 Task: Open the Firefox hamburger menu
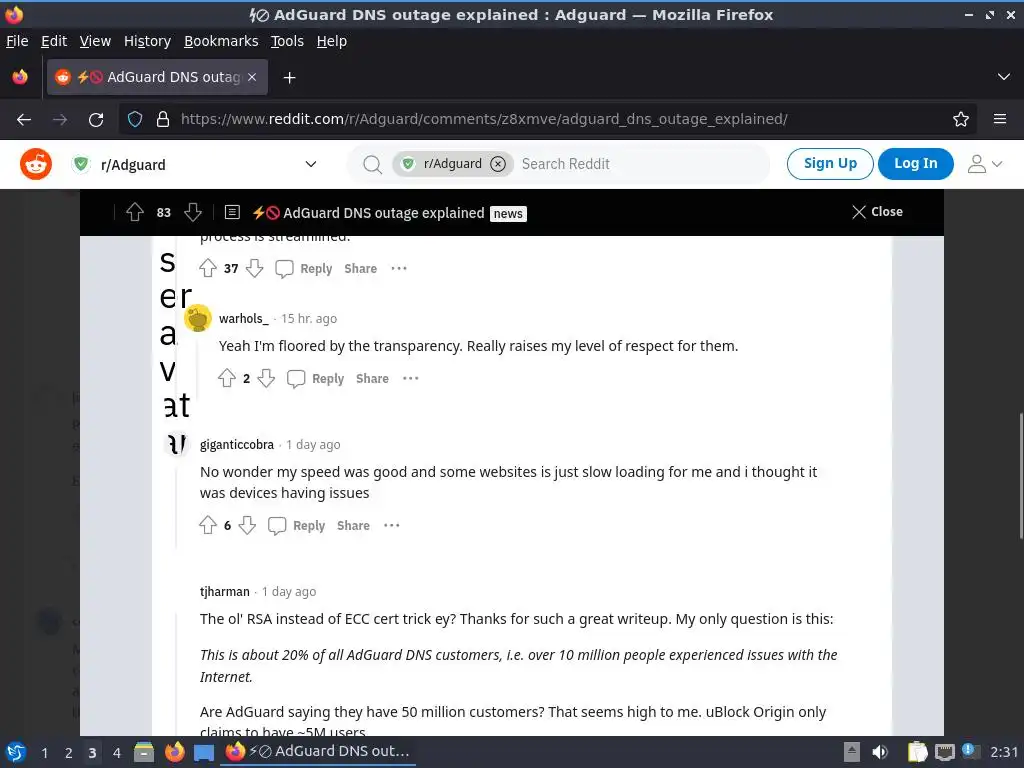click(x=999, y=119)
